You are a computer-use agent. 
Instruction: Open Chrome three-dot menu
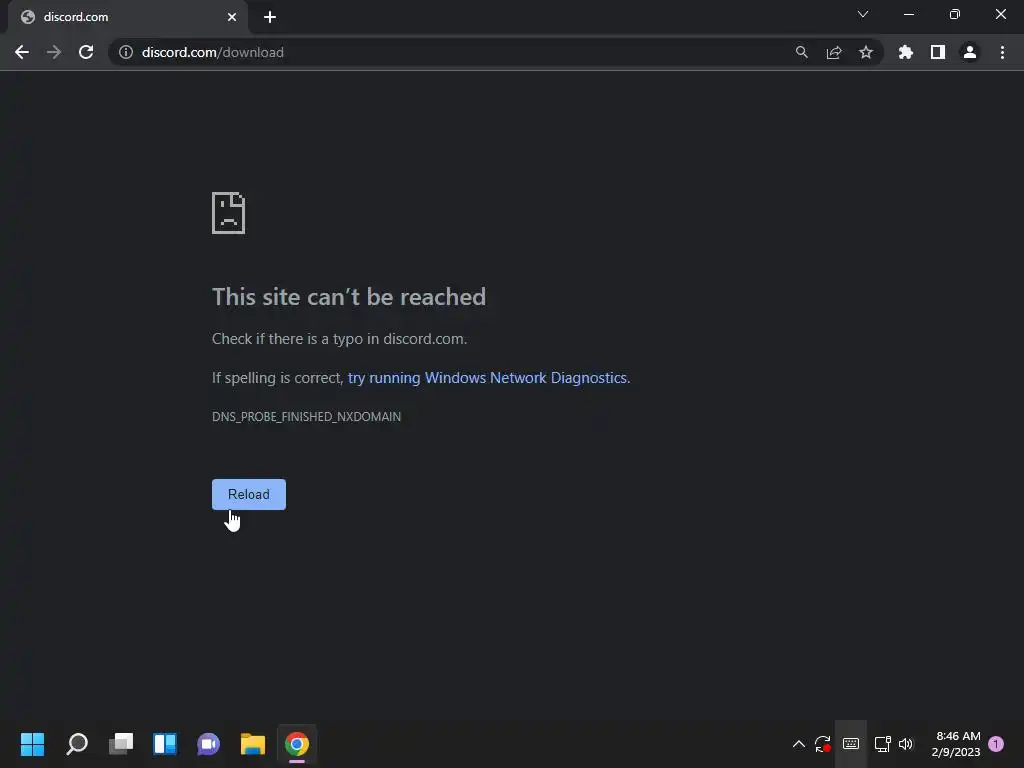tap(1002, 52)
